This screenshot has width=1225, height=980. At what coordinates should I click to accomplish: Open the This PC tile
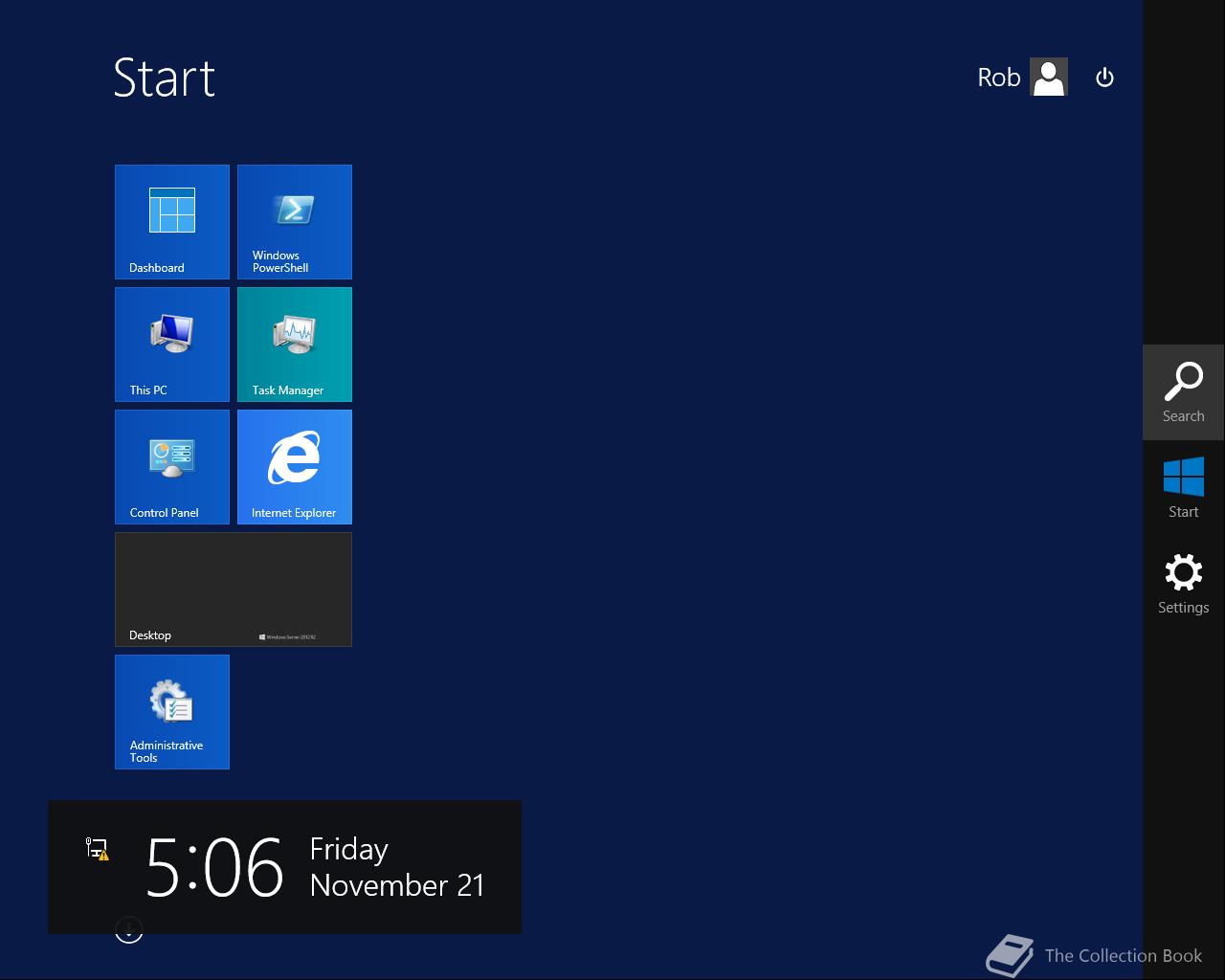pyautogui.click(x=172, y=345)
